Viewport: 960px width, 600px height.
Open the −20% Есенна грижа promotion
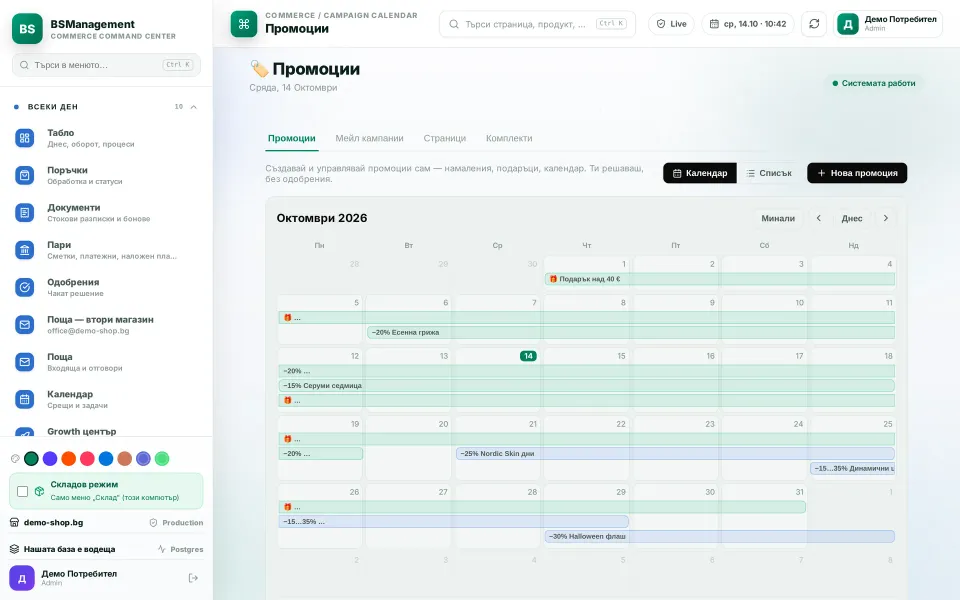pos(631,332)
